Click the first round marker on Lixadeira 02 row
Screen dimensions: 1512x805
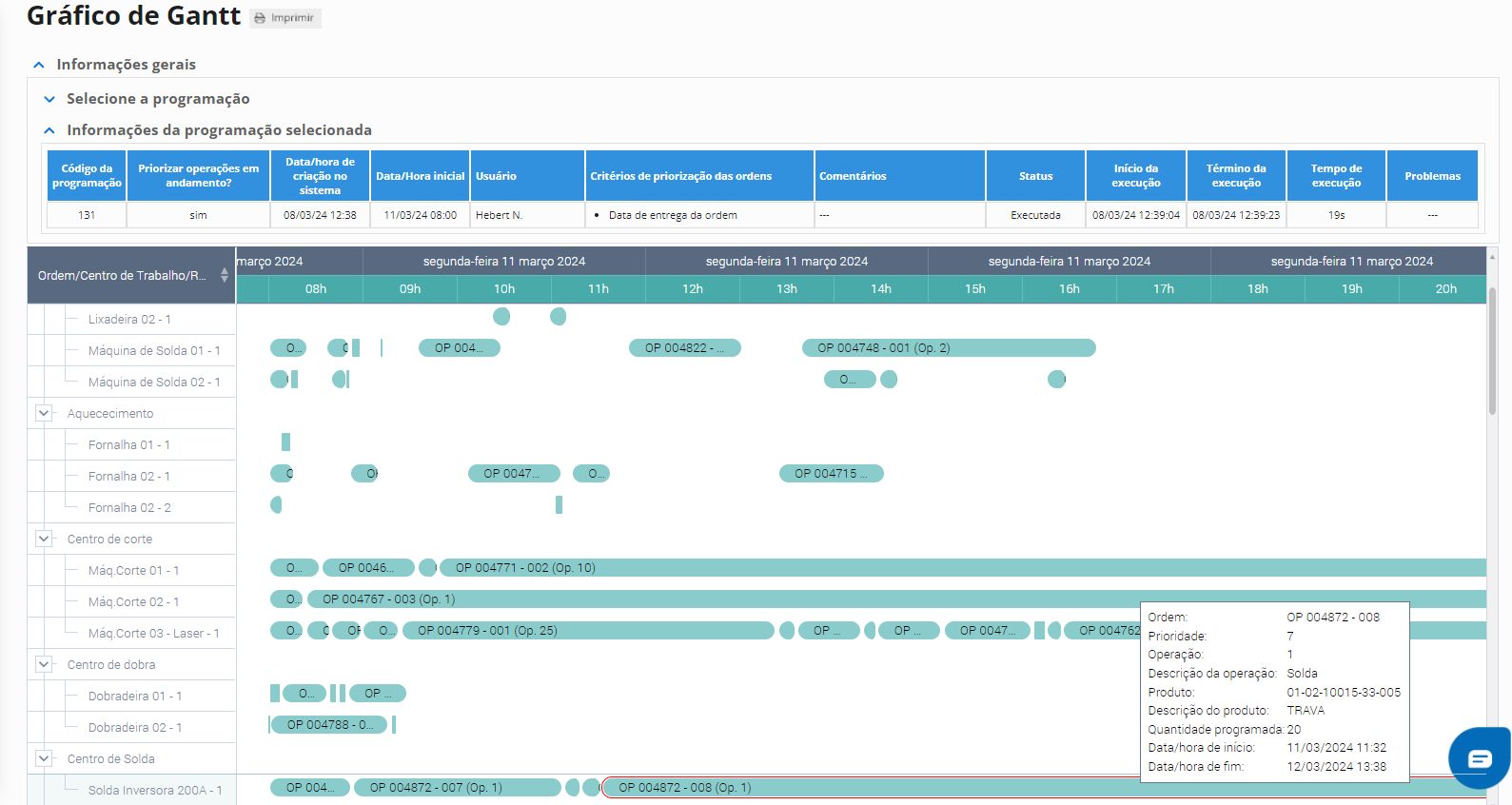click(x=501, y=317)
